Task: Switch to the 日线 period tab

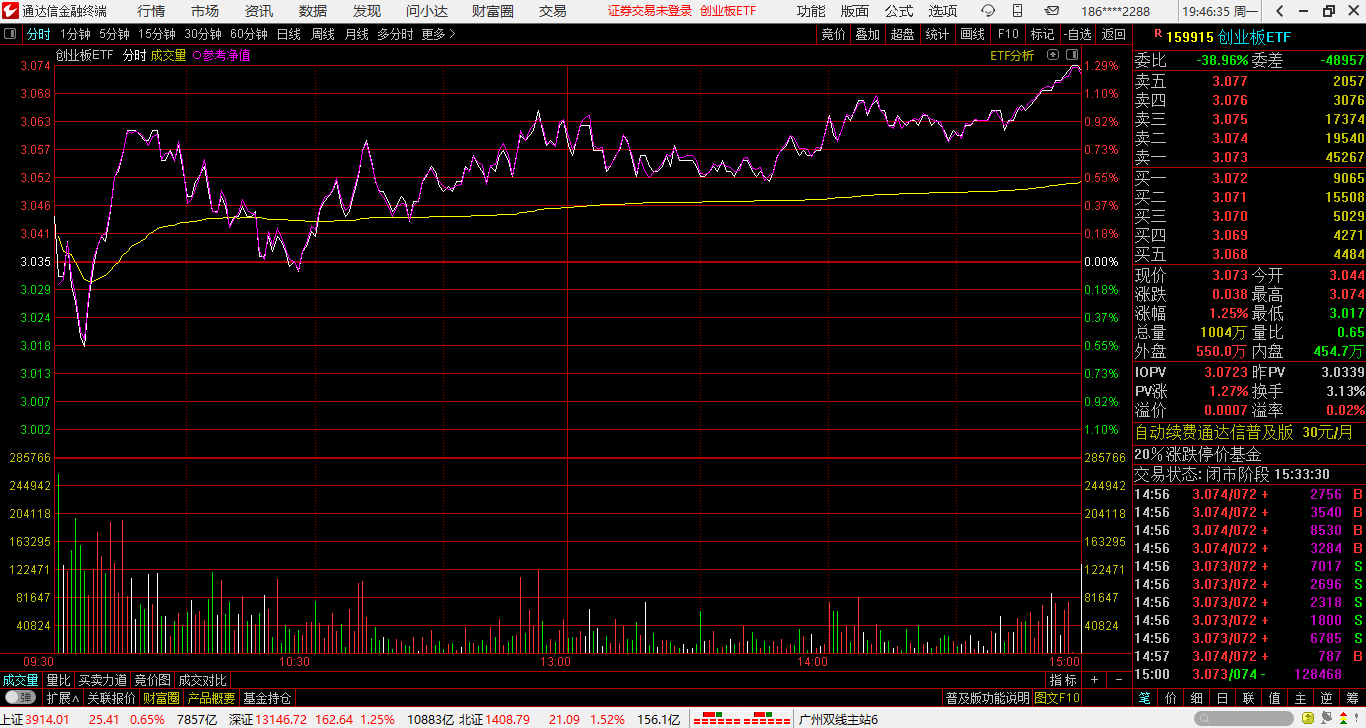Action: 288,34
